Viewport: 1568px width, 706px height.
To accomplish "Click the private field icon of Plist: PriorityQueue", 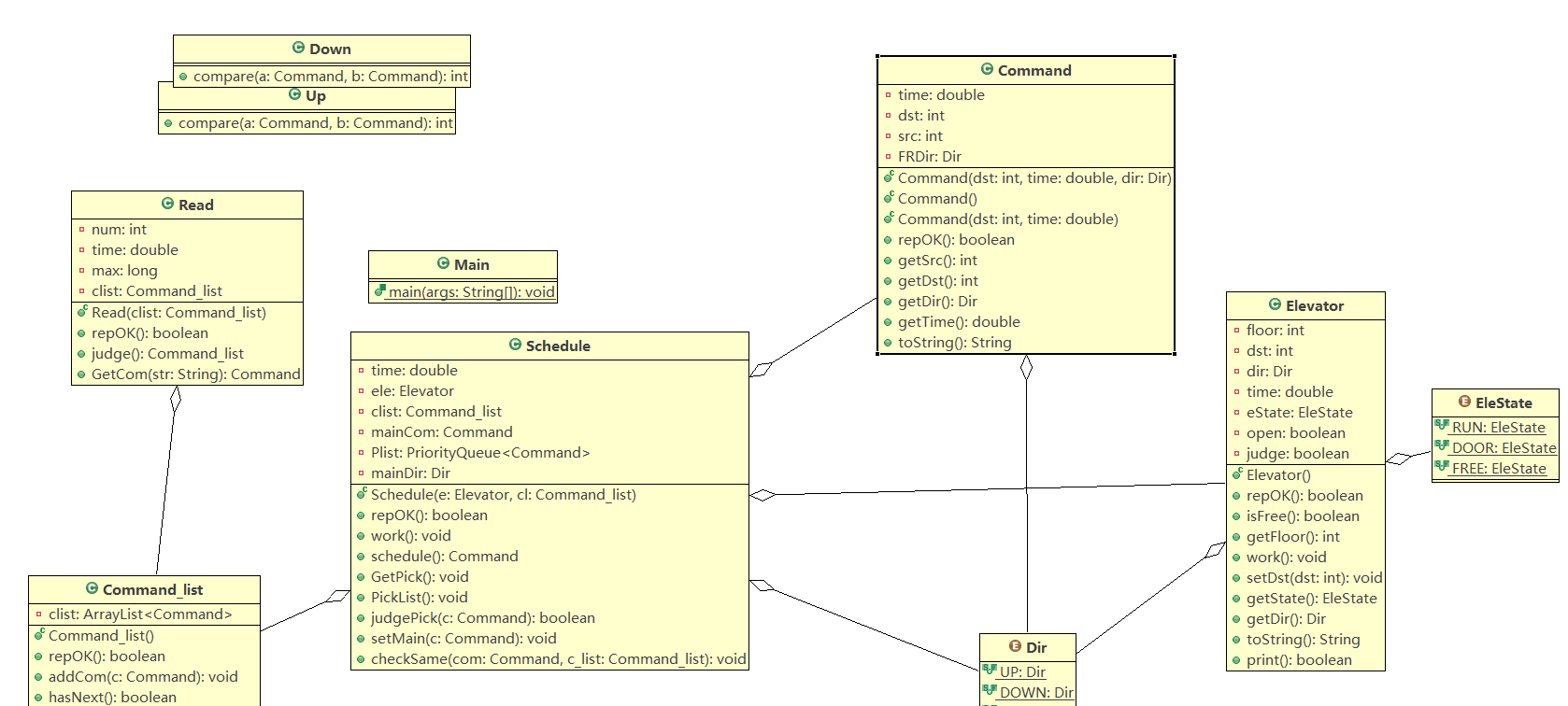I will pyautogui.click(x=361, y=453).
